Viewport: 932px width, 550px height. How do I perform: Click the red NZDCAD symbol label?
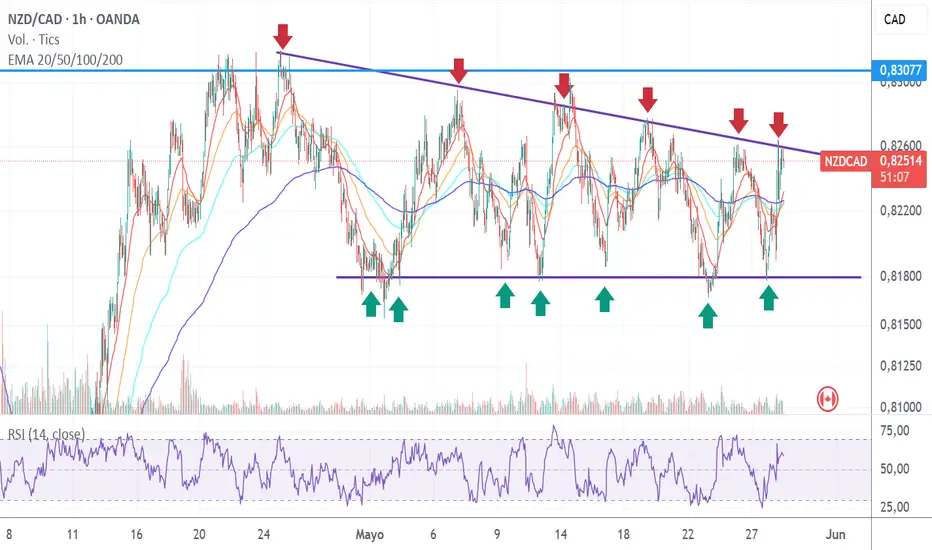click(846, 160)
